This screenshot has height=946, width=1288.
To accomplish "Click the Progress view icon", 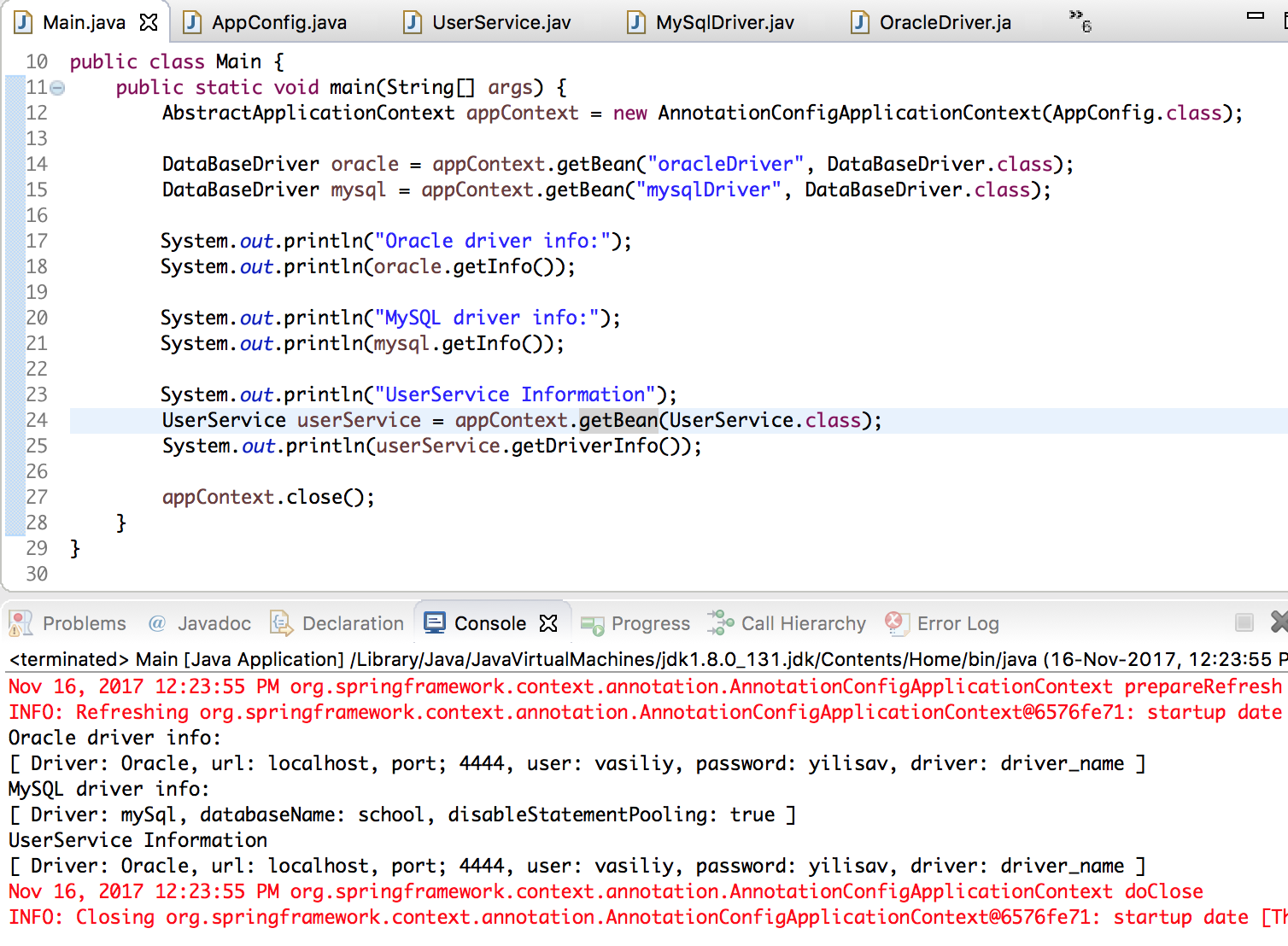I will [592, 624].
